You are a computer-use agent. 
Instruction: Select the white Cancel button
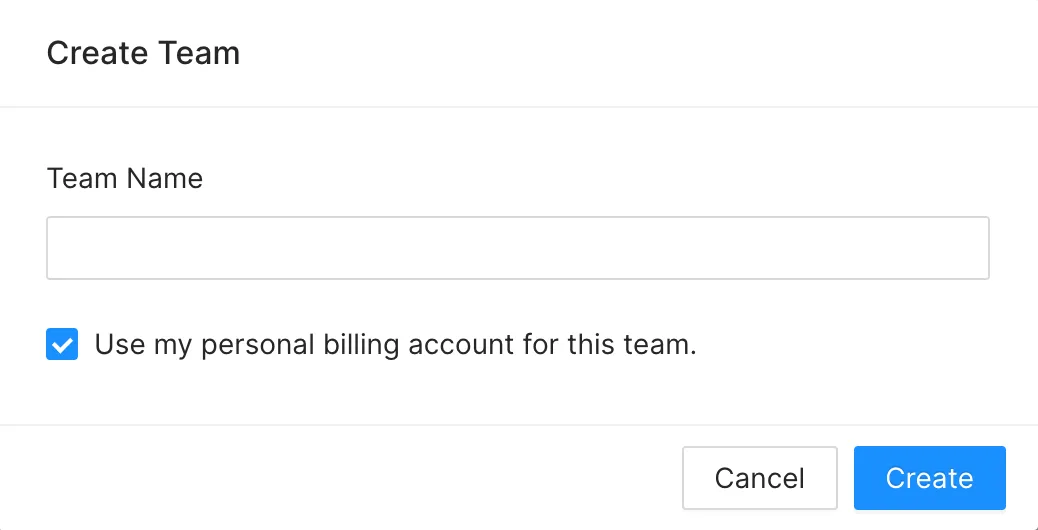pos(760,478)
